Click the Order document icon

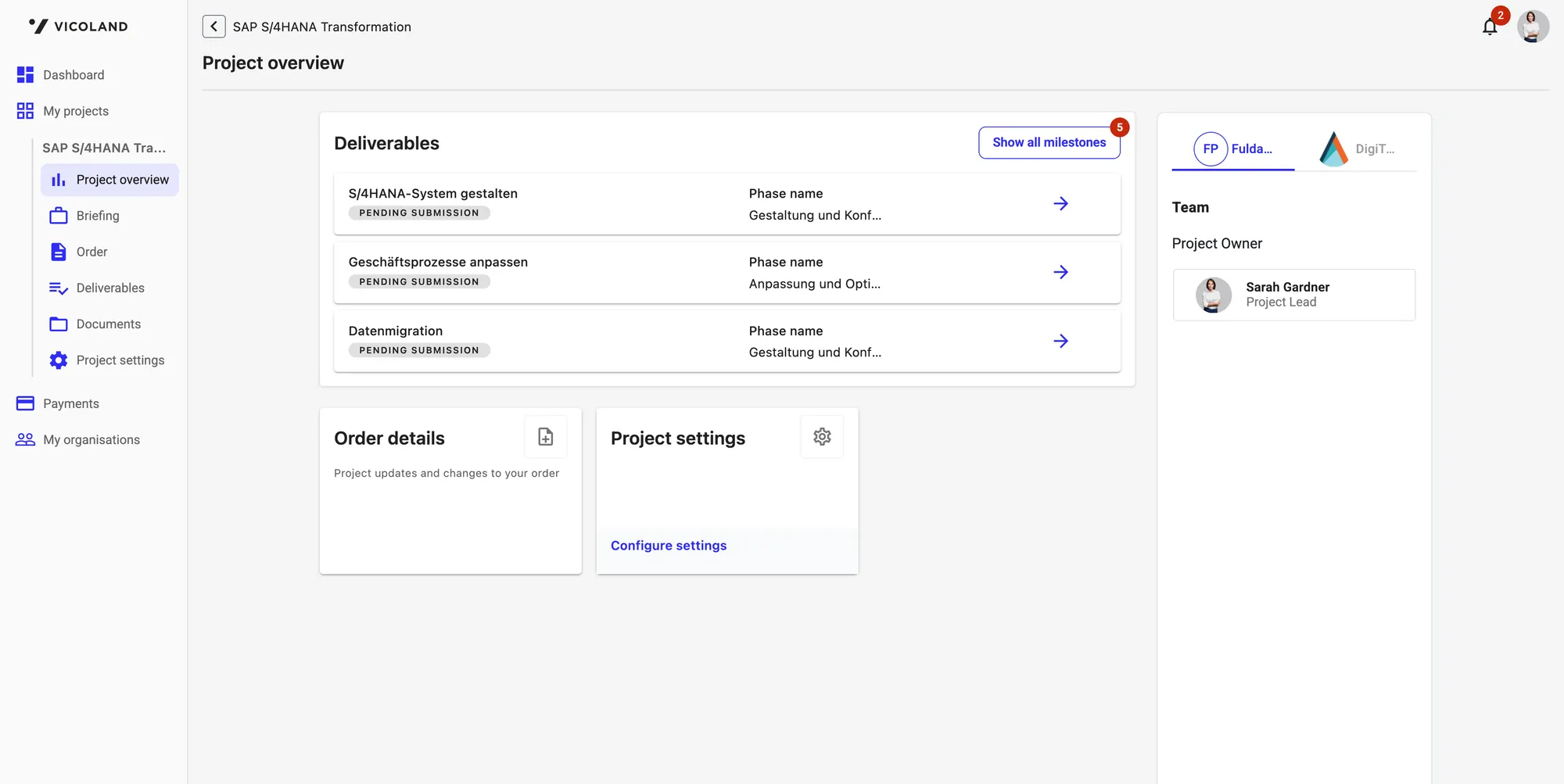(59, 252)
